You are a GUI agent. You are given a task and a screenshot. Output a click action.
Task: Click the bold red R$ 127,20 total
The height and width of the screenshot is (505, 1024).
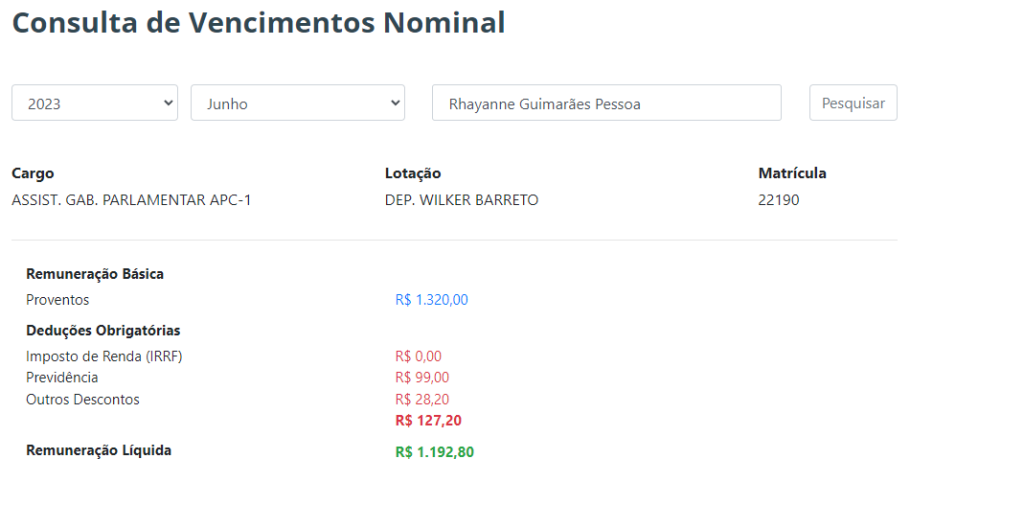point(428,420)
